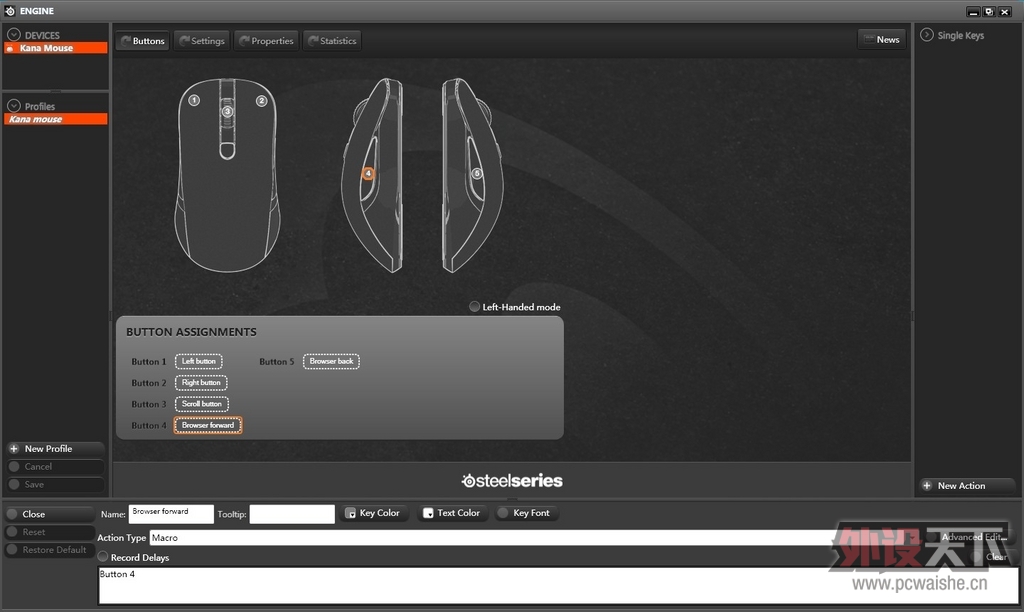Click New Action button

[x=967, y=485]
